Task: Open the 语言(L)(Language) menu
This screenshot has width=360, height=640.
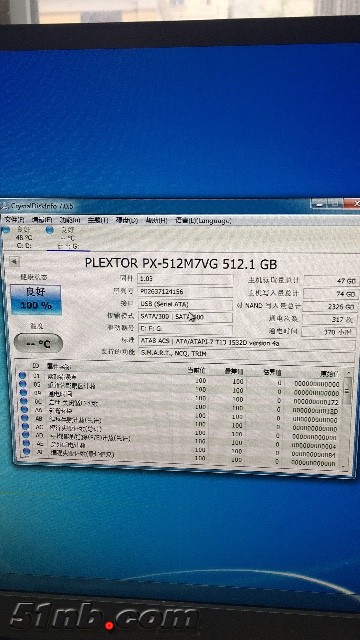Action: 203,221
